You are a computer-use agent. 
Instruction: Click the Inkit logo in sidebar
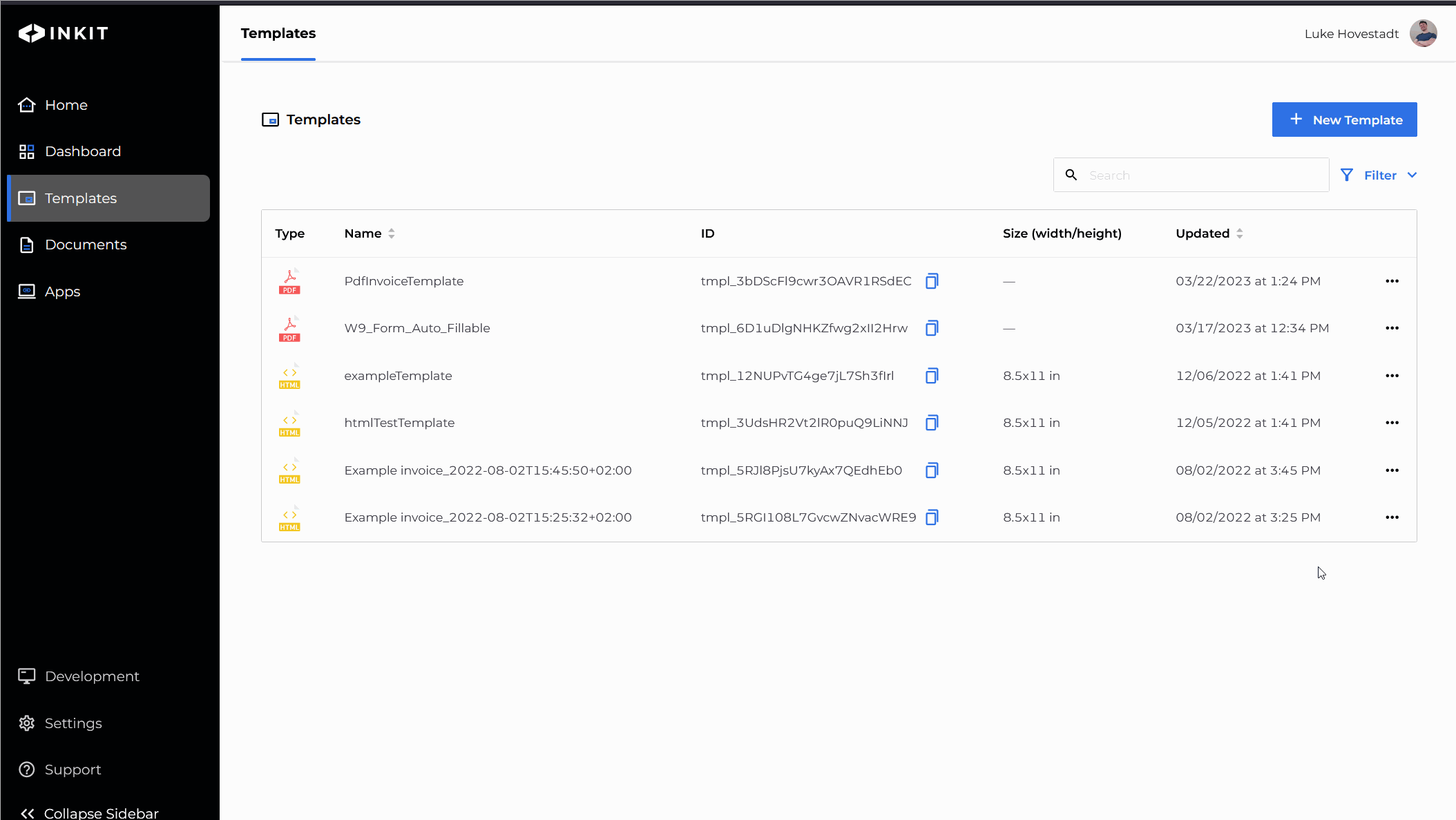(64, 33)
